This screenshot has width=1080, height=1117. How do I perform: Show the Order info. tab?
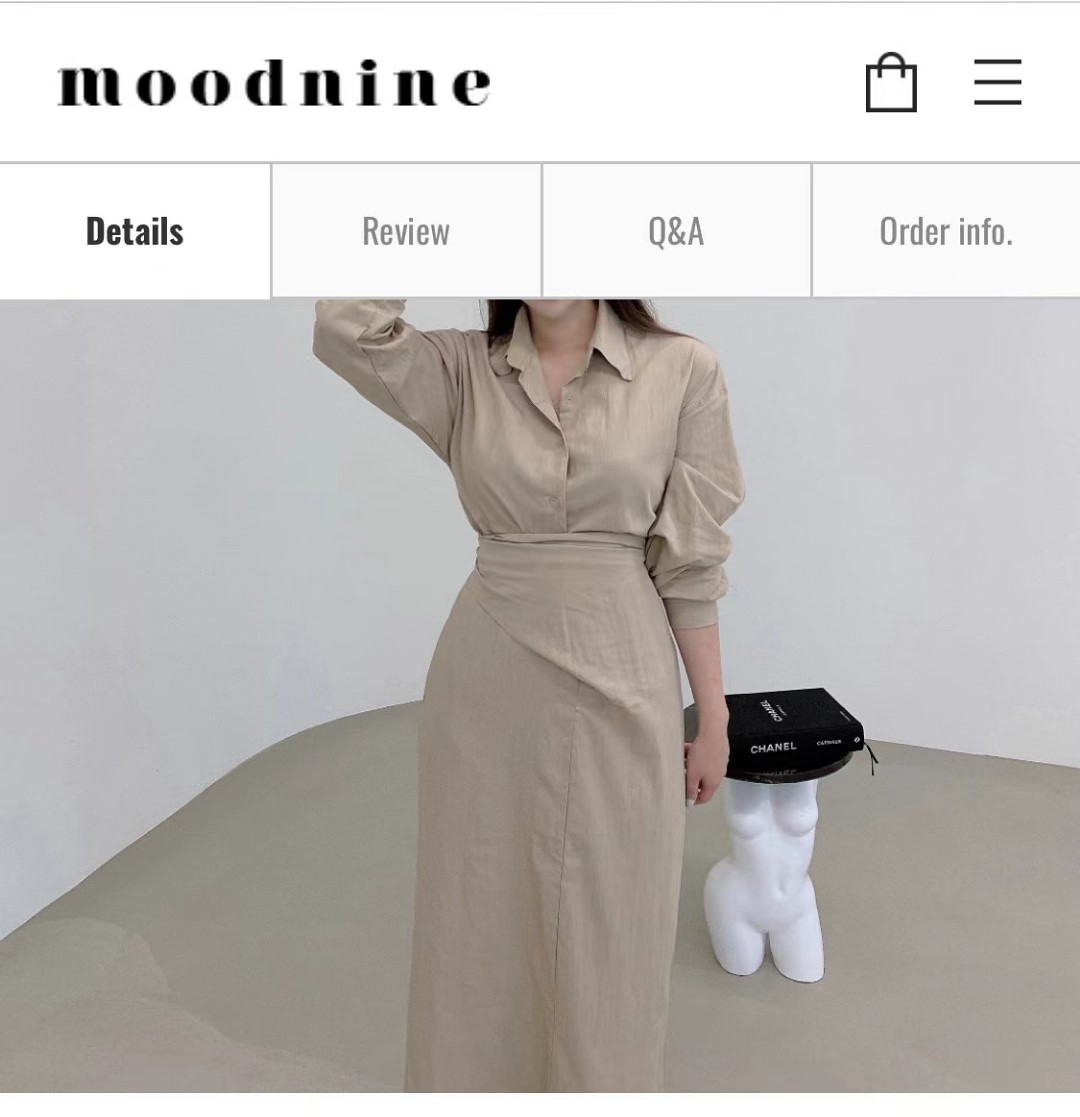(x=946, y=231)
